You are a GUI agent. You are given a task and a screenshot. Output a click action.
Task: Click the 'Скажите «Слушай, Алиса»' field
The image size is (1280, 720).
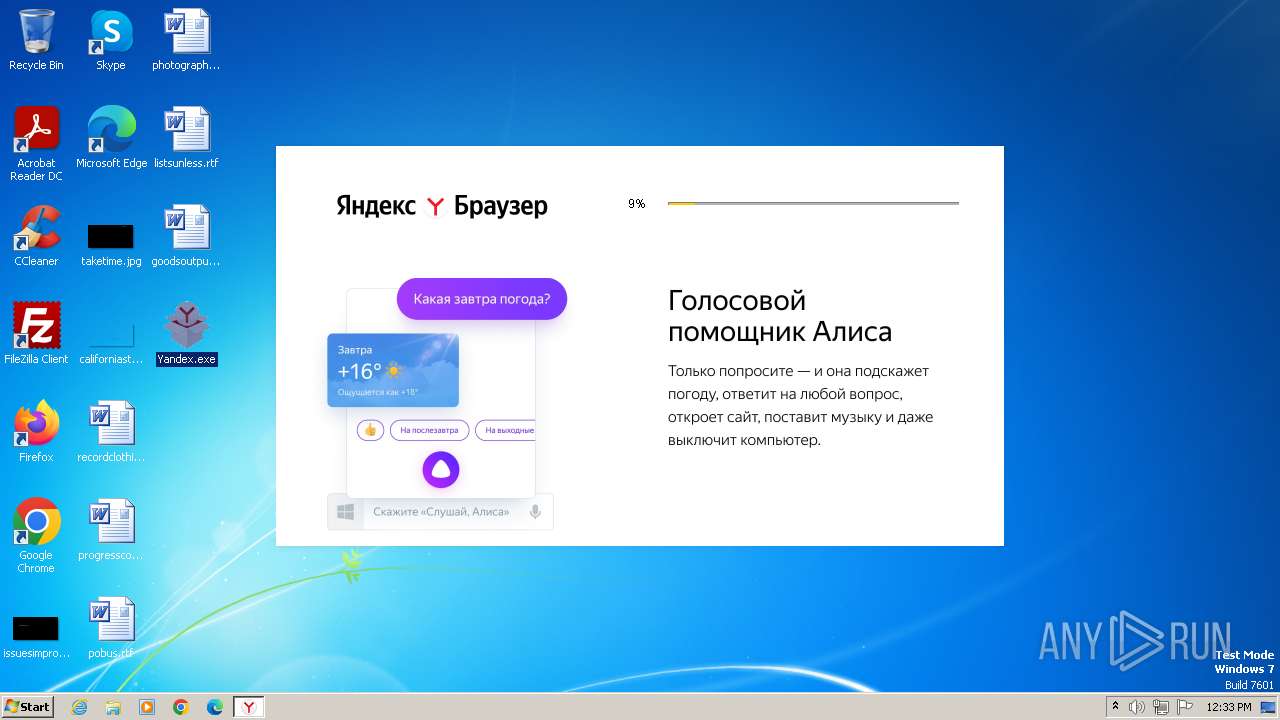pyautogui.click(x=441, y=511)
